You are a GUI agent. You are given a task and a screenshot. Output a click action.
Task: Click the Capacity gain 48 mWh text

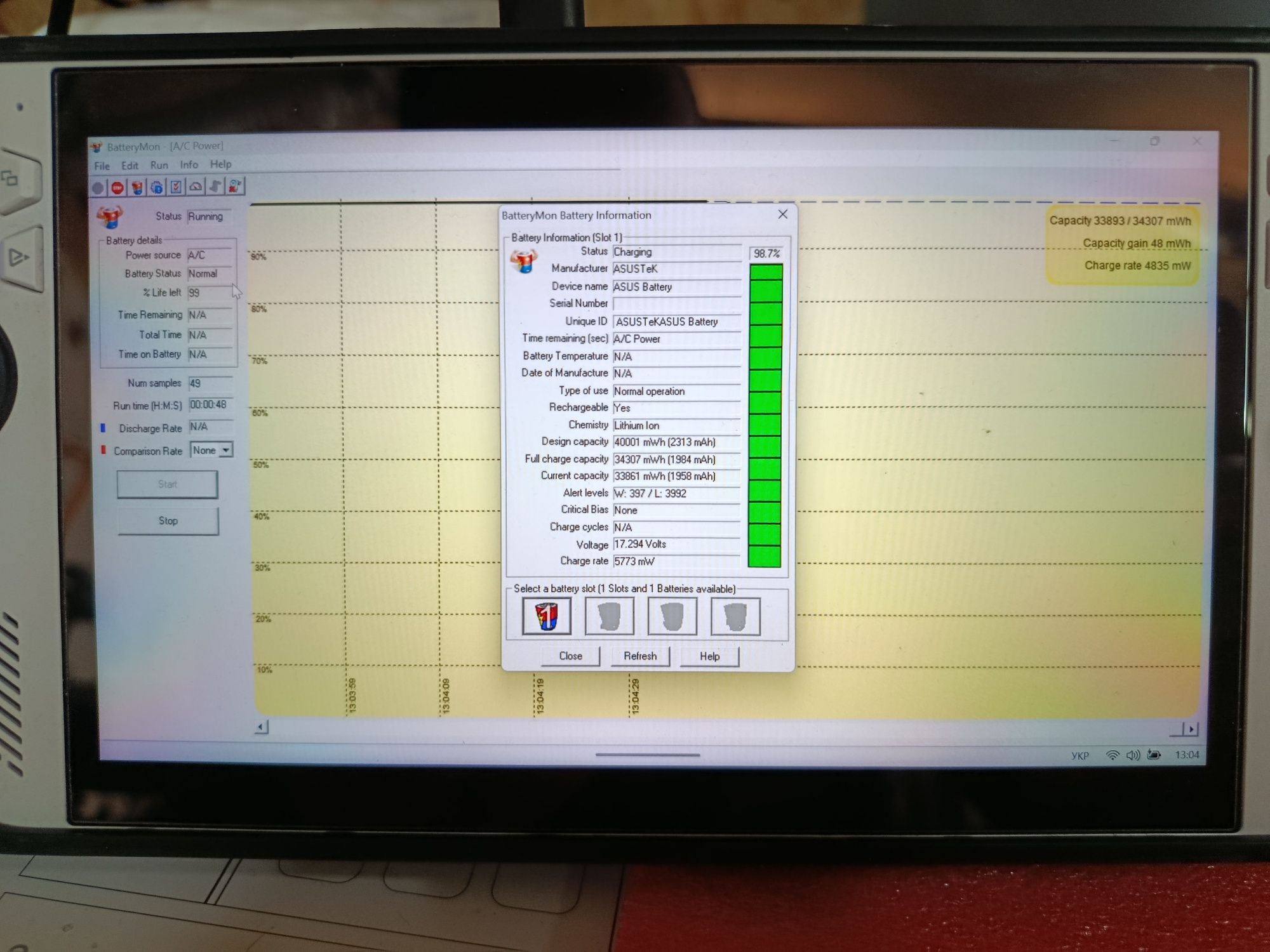click(1137, 244)
